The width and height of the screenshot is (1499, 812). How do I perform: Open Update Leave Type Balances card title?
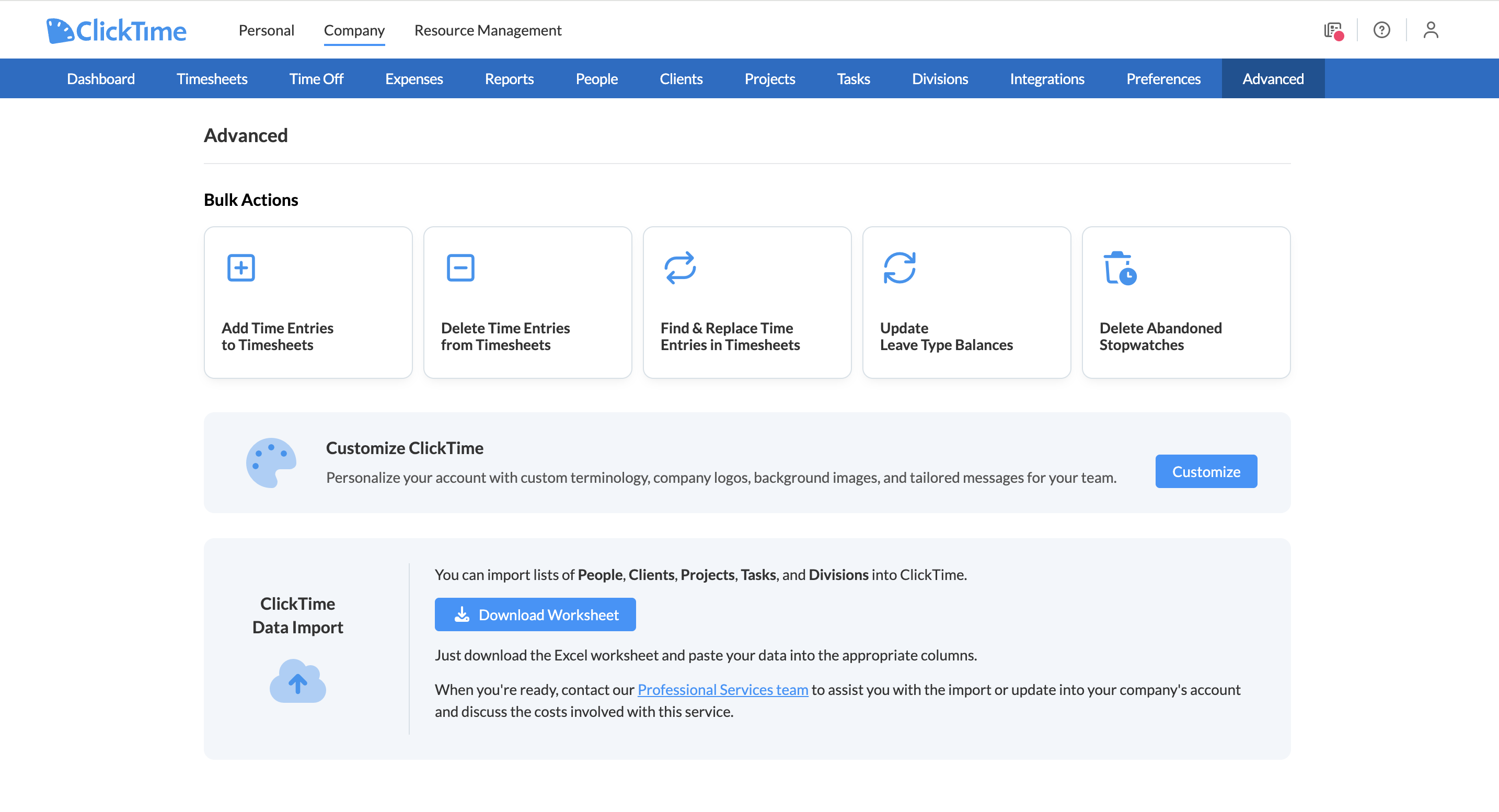coord(946,336)
